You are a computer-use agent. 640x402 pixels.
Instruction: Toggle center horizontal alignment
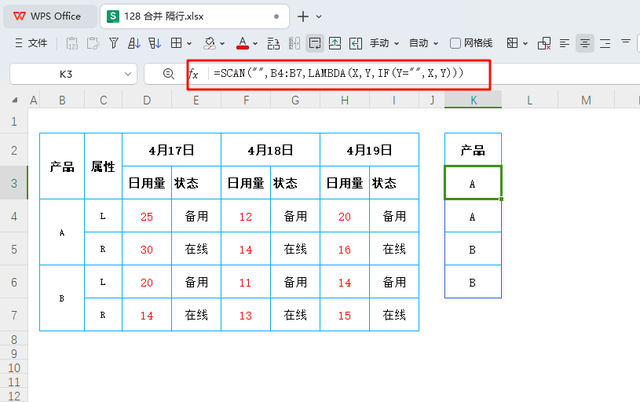tap(585, 43)
